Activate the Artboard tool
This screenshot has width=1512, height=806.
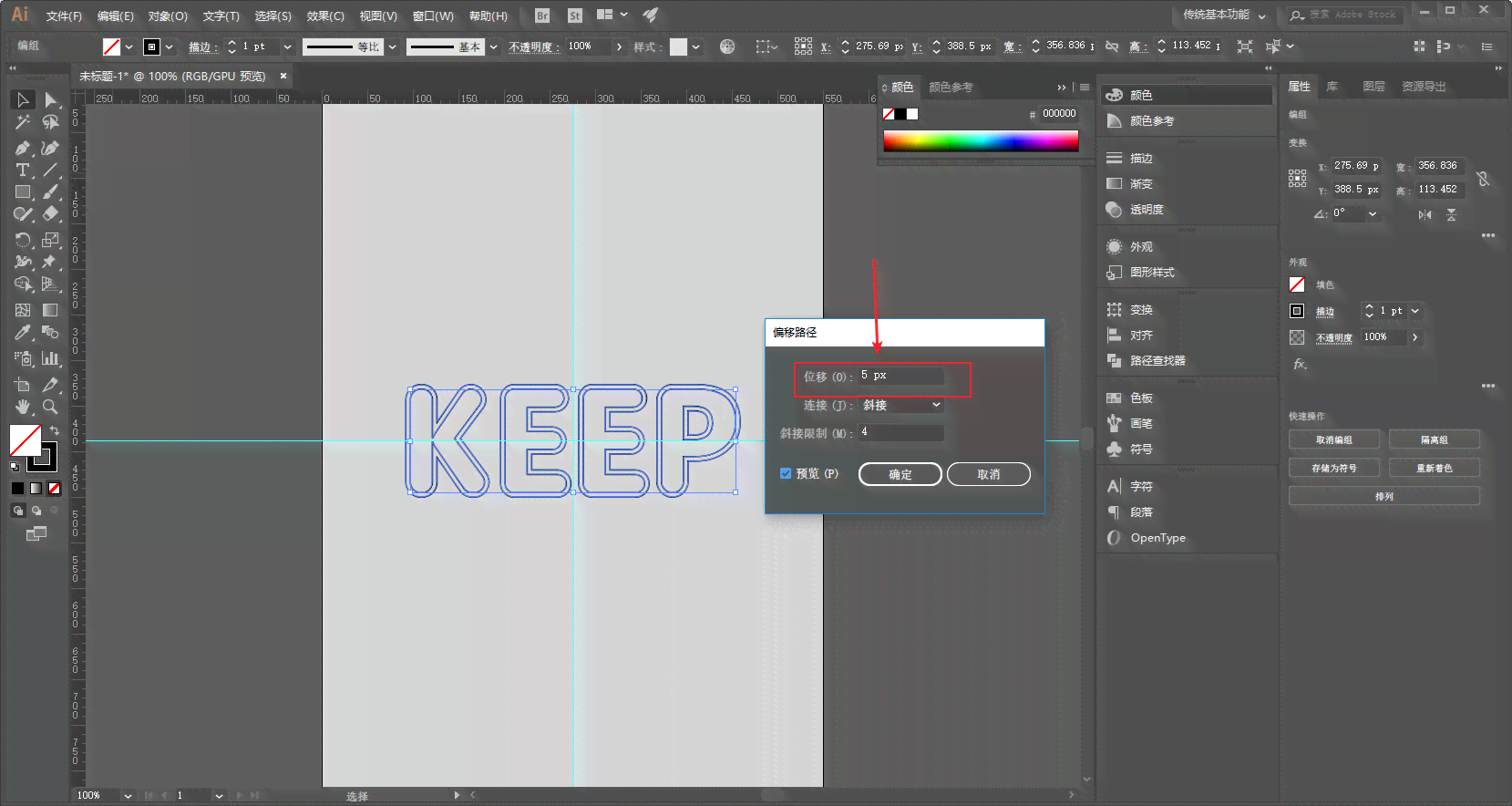point(23,385)
